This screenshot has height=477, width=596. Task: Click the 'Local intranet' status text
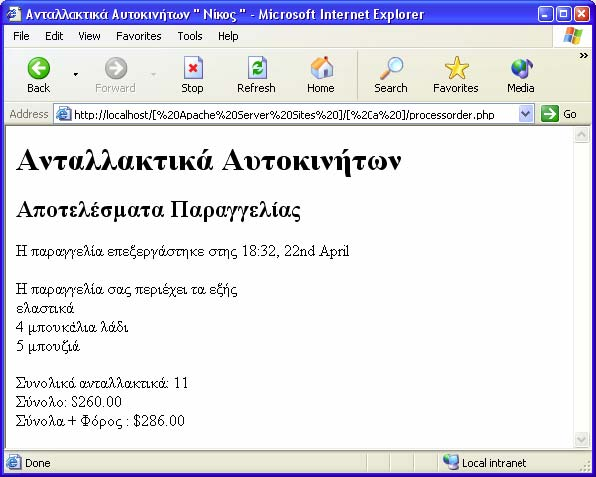click(494, 463)
